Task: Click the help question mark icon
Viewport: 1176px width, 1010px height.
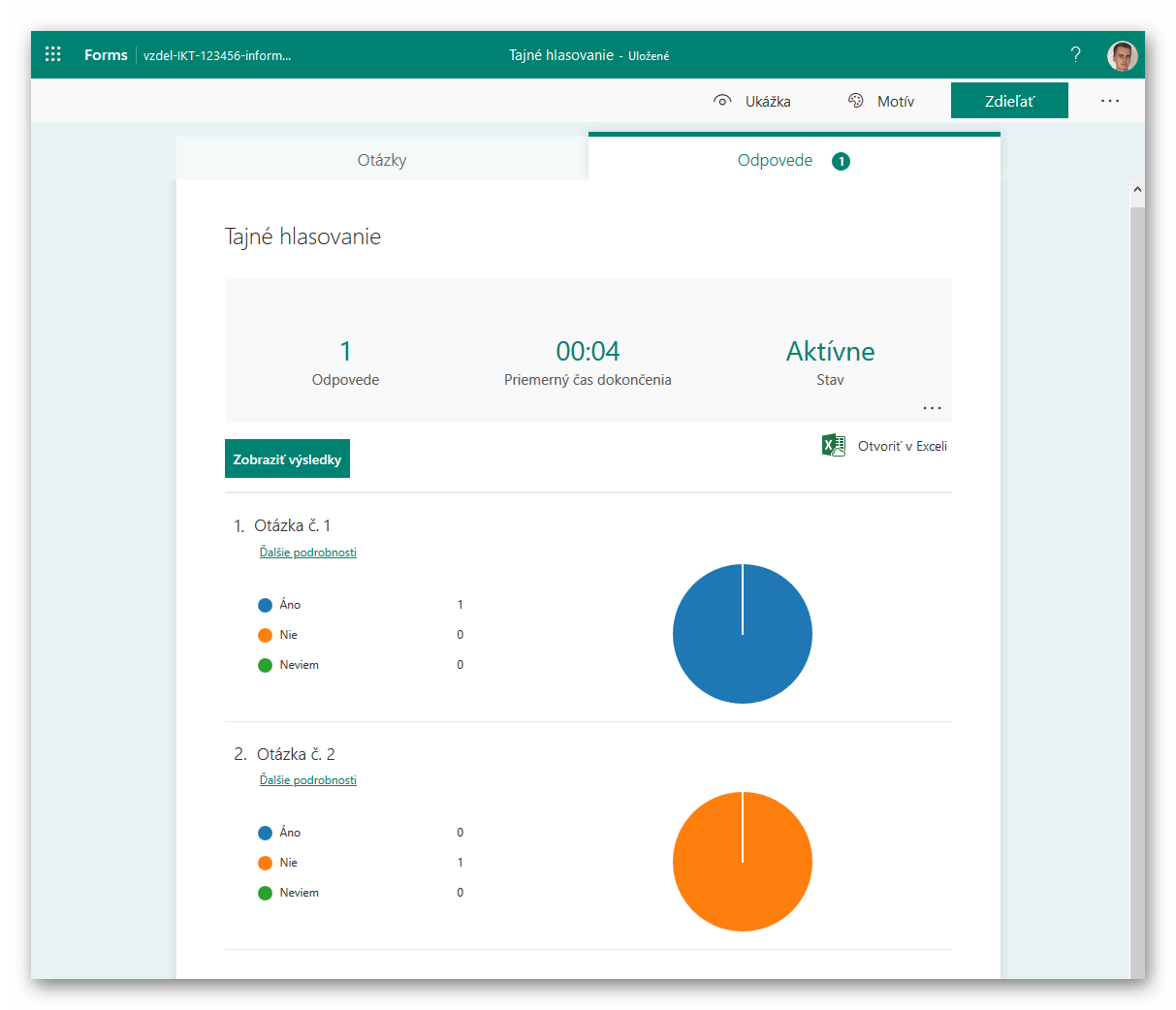Action: 1075,54
